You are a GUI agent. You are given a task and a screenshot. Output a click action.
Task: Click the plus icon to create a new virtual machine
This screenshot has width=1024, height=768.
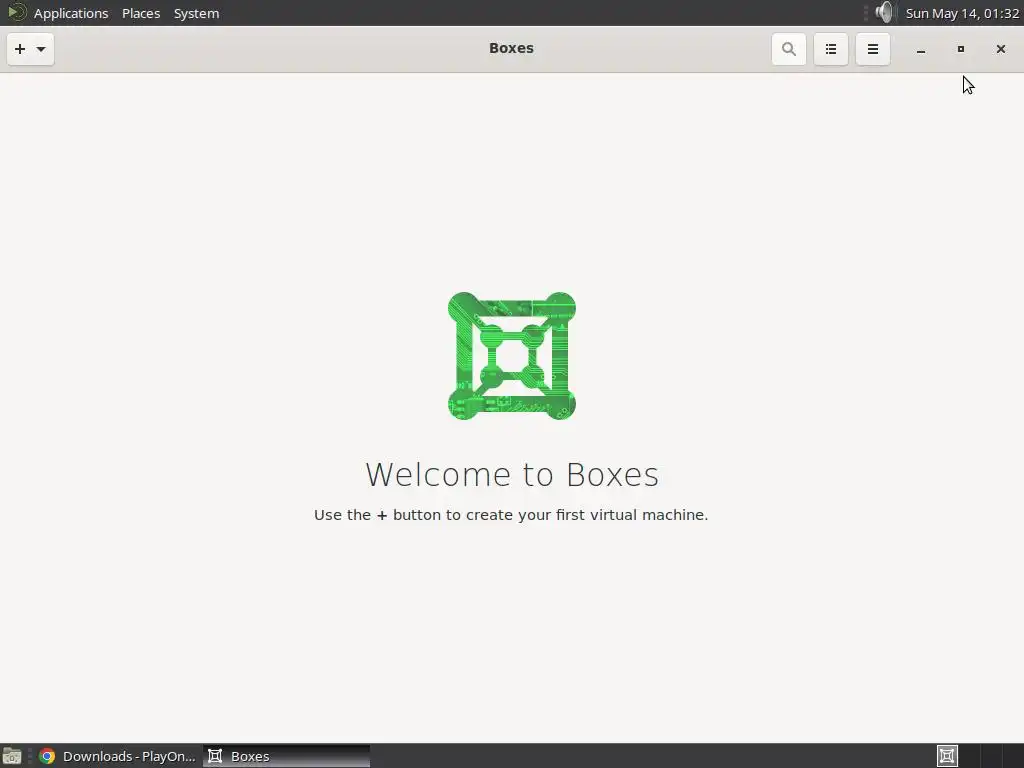20,49
